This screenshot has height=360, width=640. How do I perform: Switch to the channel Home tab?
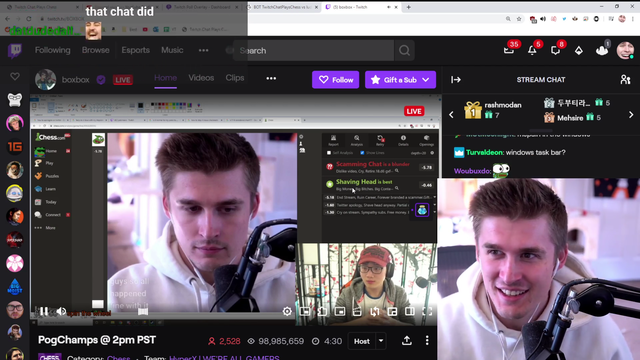click(165, 78)
